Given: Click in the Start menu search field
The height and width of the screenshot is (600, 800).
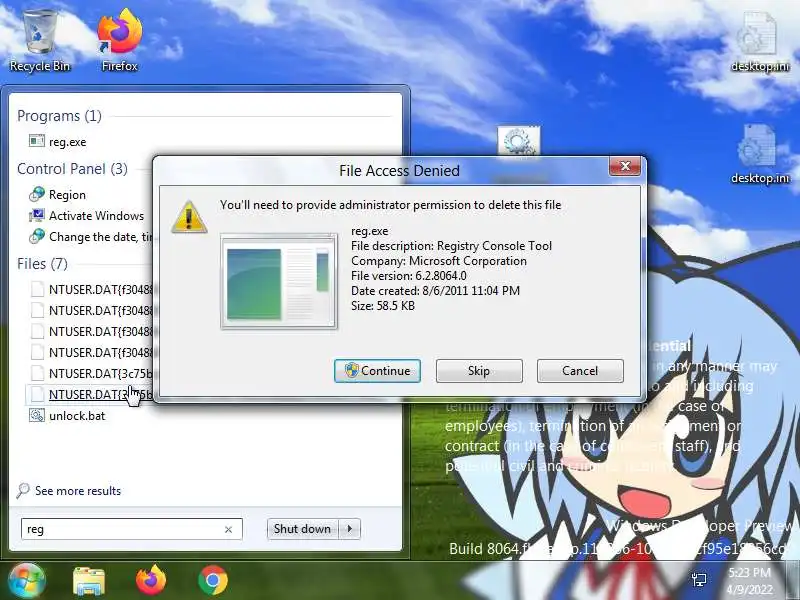Looking at the screenshot, I should (x=132, y=529).
